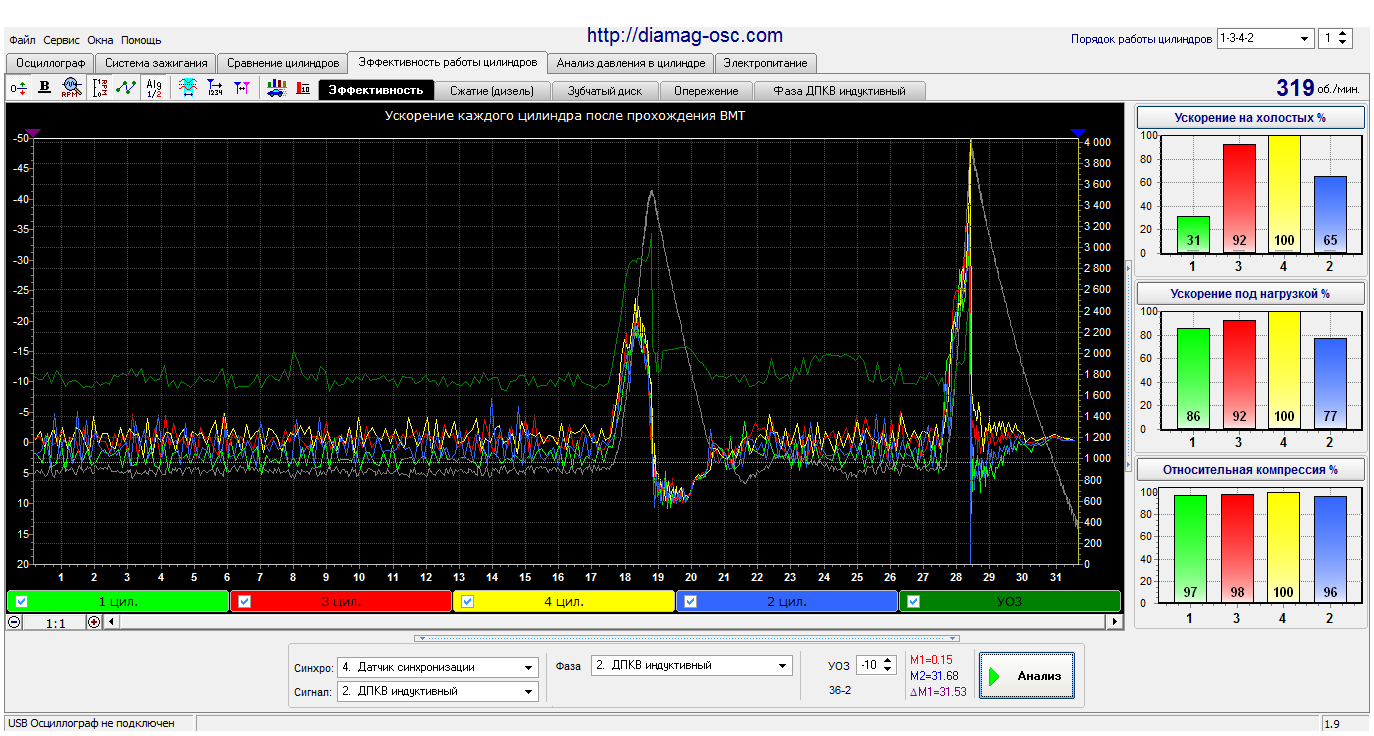Open the Синхро dropdown
The width and height of the screenshot is (1374, 736).
click(438, 667)
